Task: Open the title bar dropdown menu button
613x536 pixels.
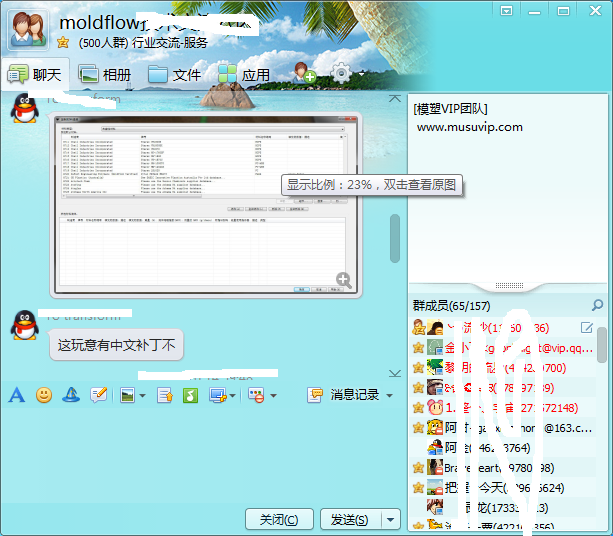Action: 506,11
